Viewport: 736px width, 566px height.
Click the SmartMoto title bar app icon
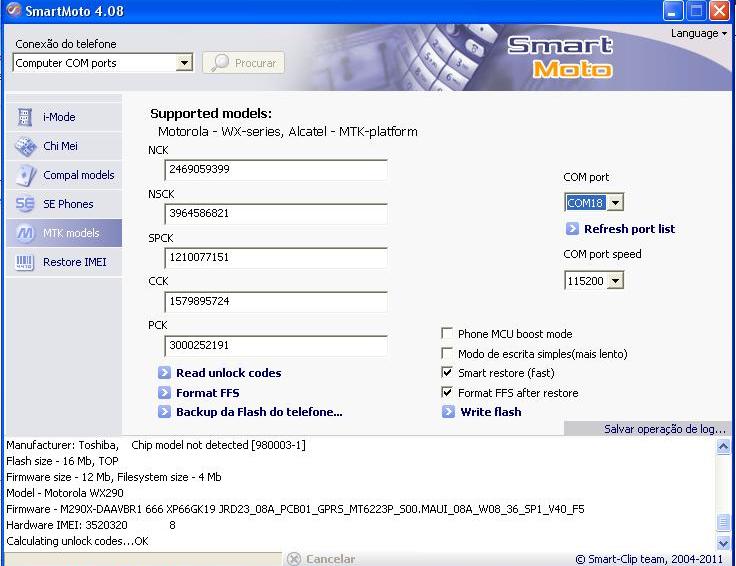click(x=14, y=10)
